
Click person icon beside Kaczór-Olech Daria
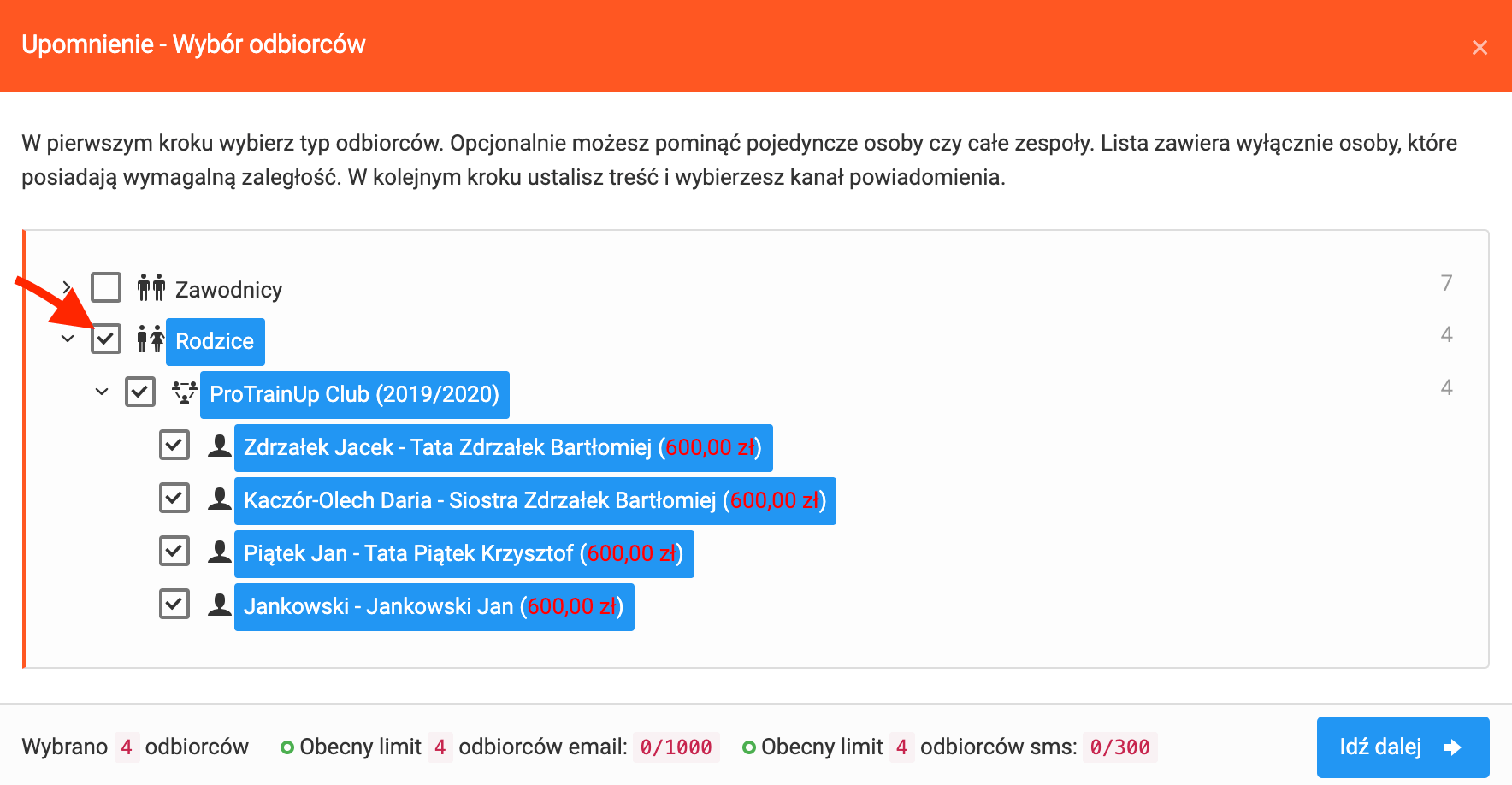pos(220,499)
